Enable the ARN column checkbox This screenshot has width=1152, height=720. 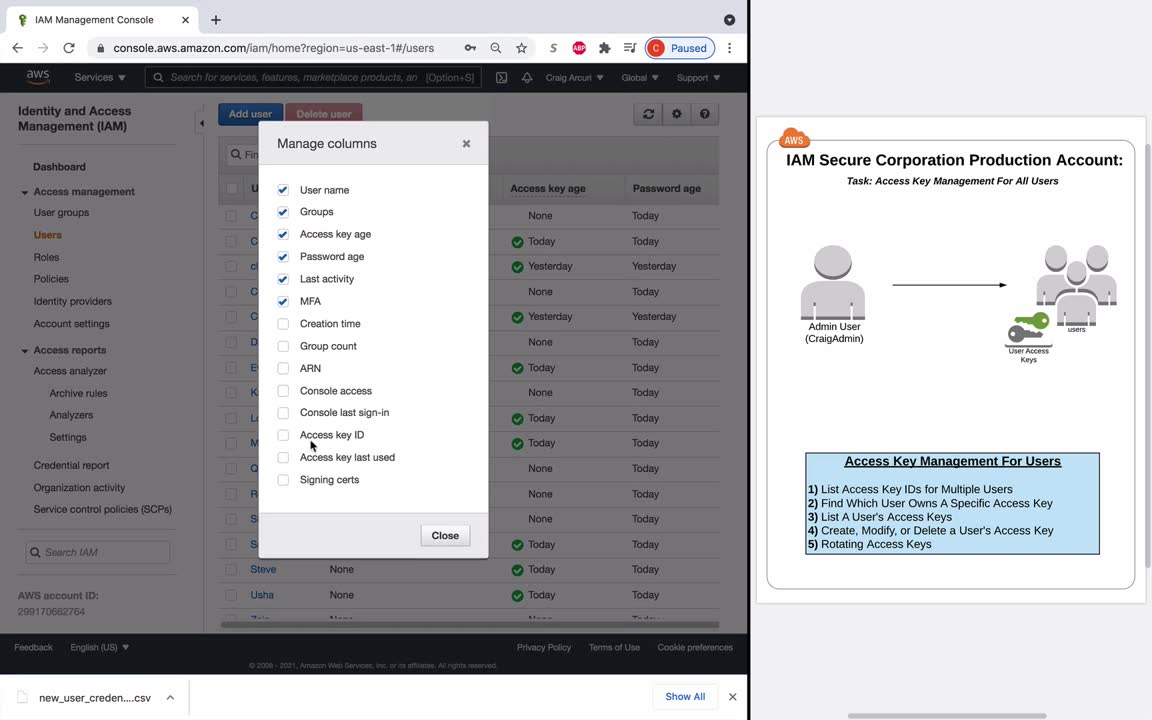click(283, 368)
